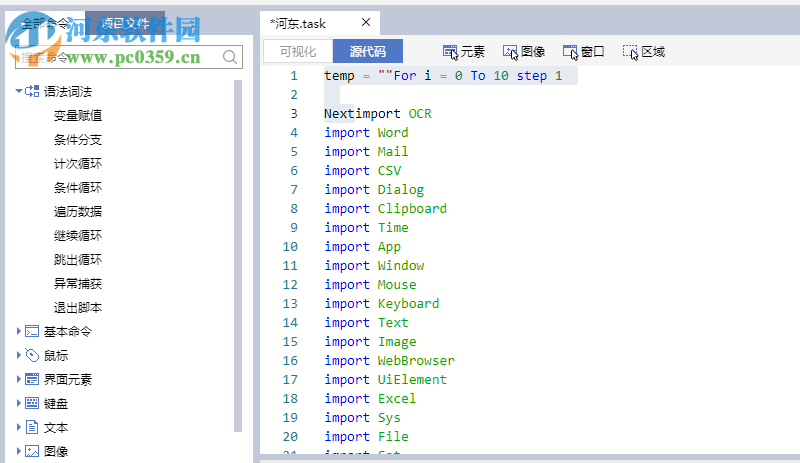The width and height of the screenshot is (800, 463).
Task: Click the 'import UiElement' code line
Action: (x=386, y=380)
